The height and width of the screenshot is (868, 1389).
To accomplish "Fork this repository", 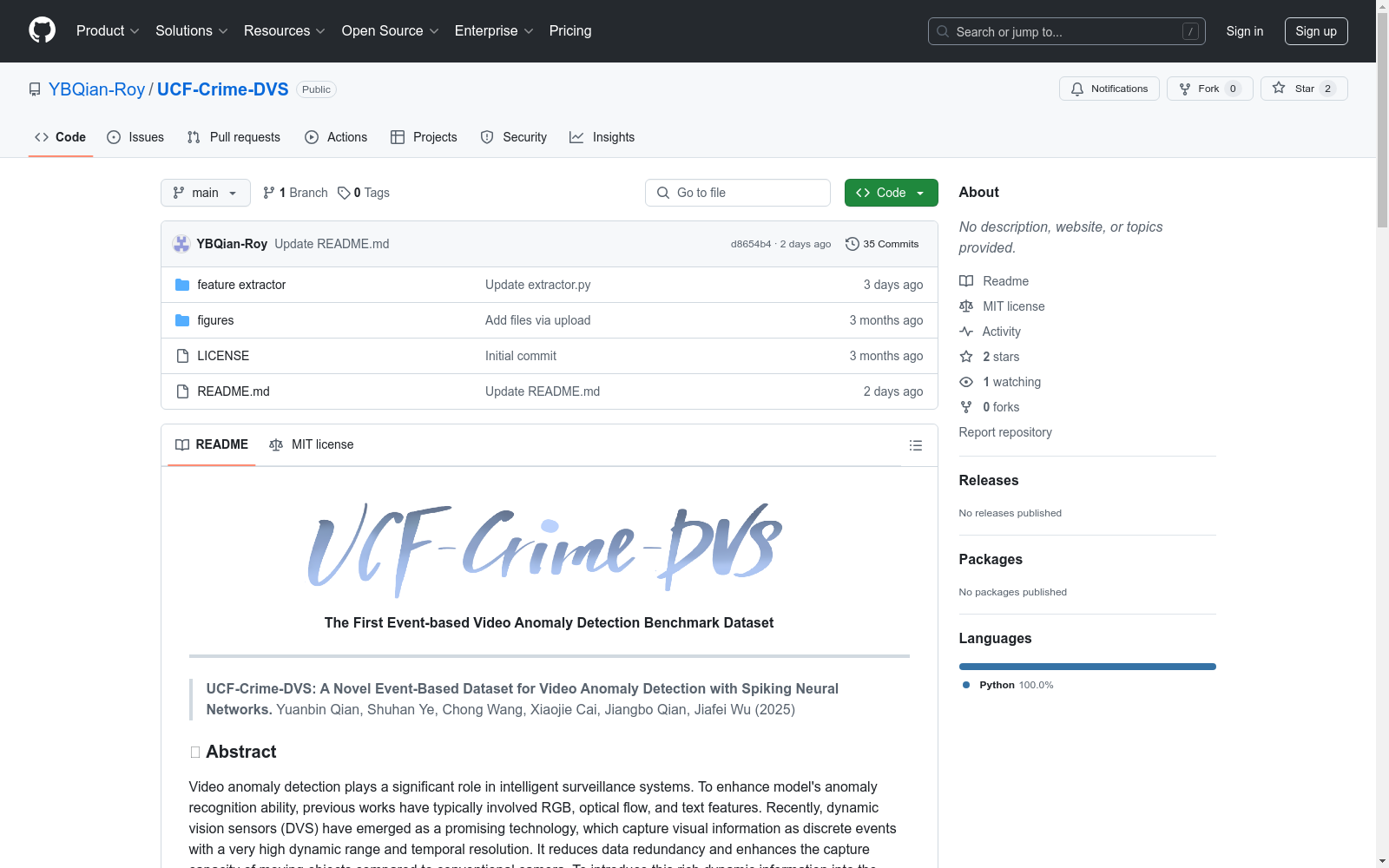I will click(1209, 89).
